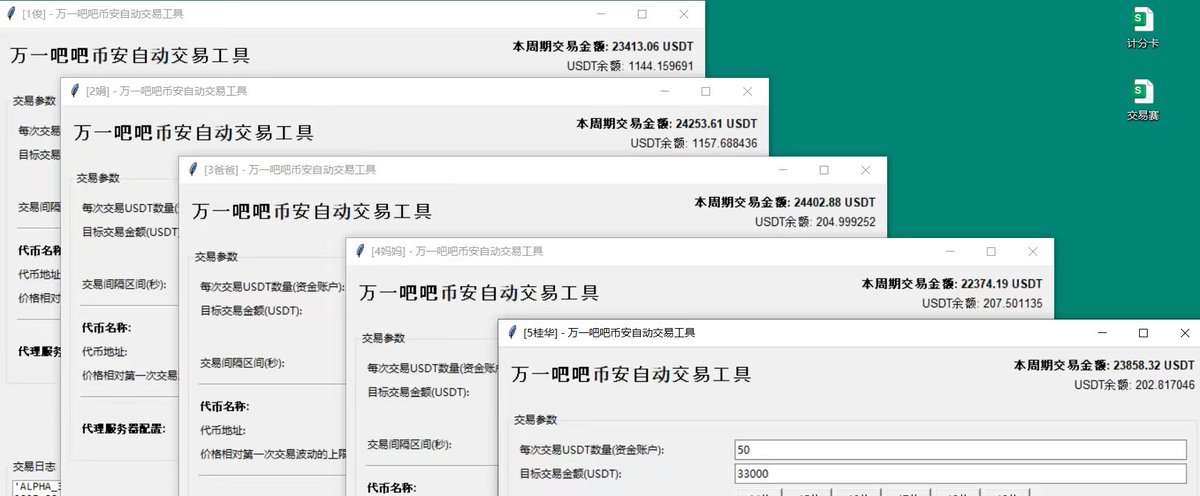Minimize the [5桂华] window

(1102, 332)
